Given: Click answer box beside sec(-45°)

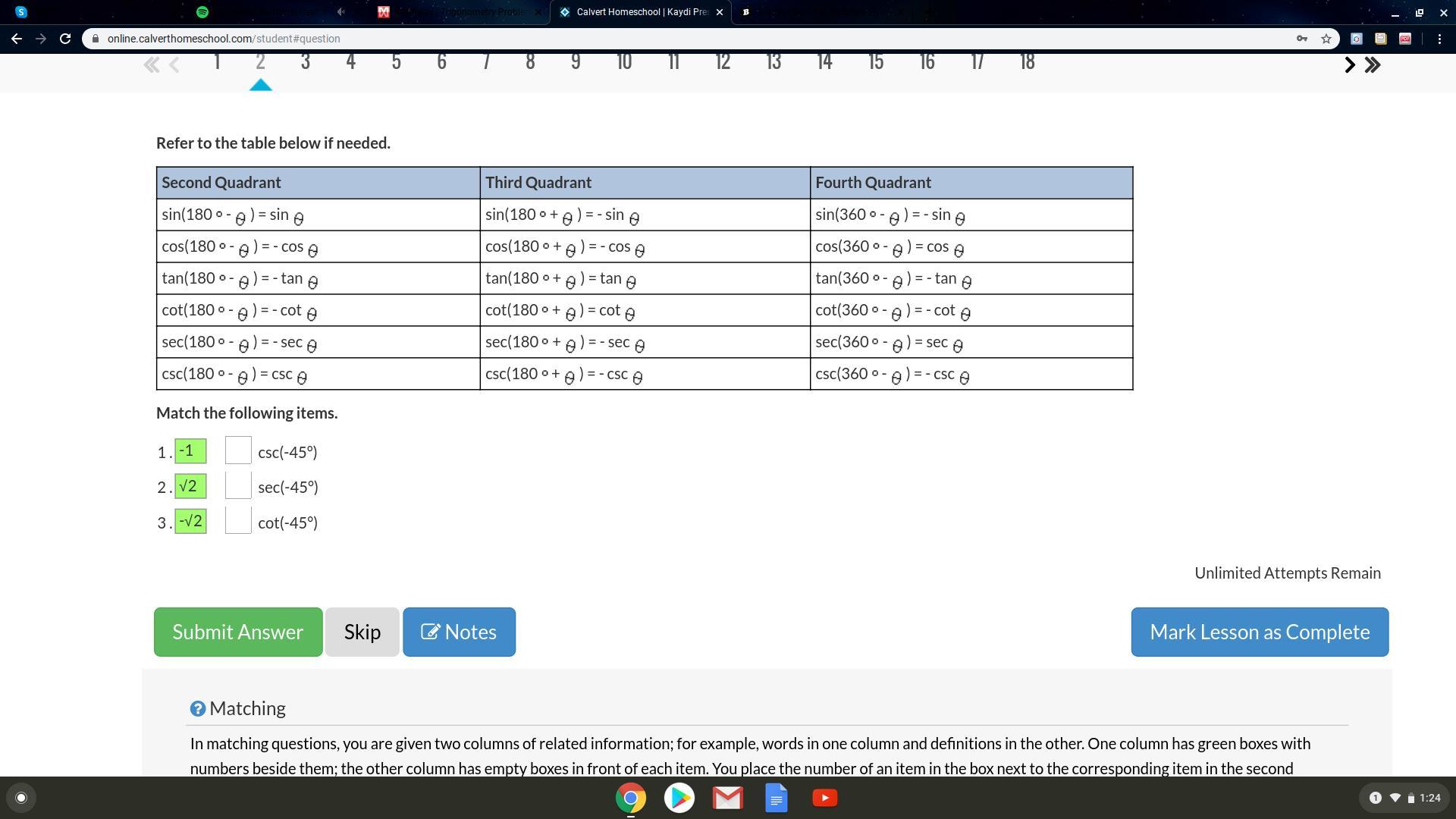Looking at the screenshot, I should (238, 486).
